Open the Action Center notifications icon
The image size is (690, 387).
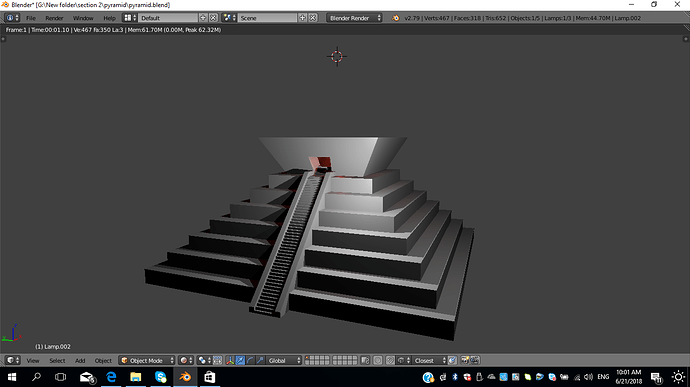click(x=656, y=377)
